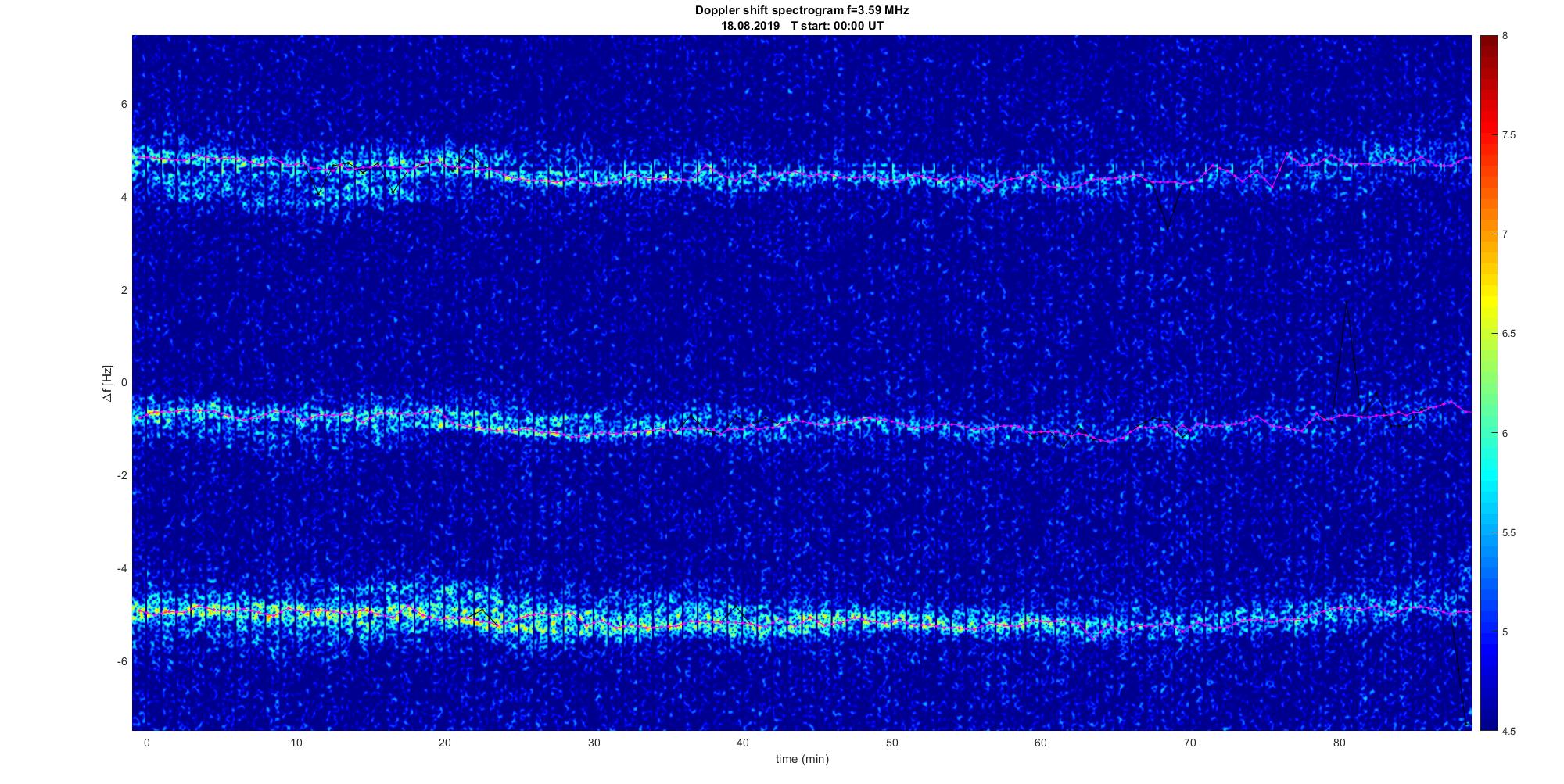
Task: Click the title "Doppler shift spectrogram f=3.59 MHz"
Action: [802, 10]
